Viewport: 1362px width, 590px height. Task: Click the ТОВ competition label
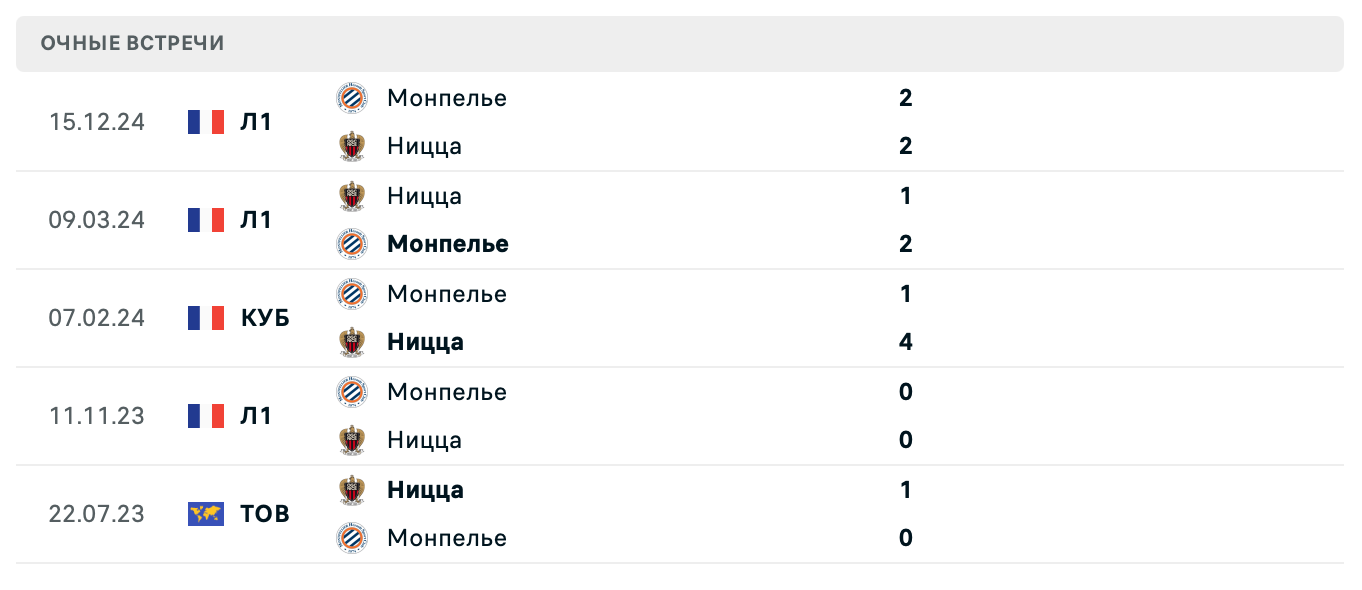(x=265, y=514)
